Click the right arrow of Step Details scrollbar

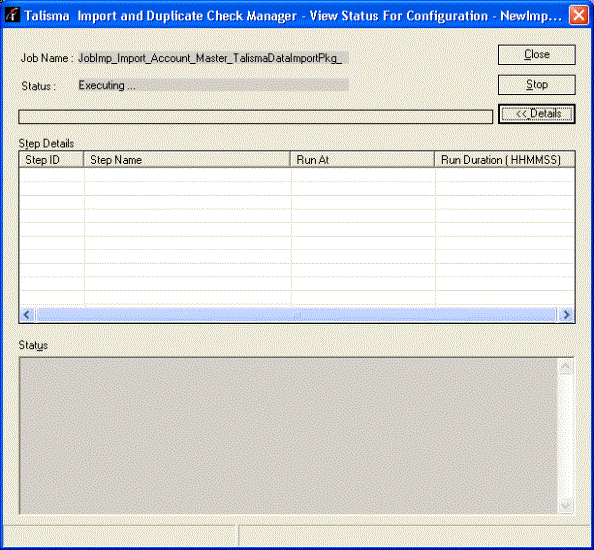pyautogui.click(x=566, y=315)
